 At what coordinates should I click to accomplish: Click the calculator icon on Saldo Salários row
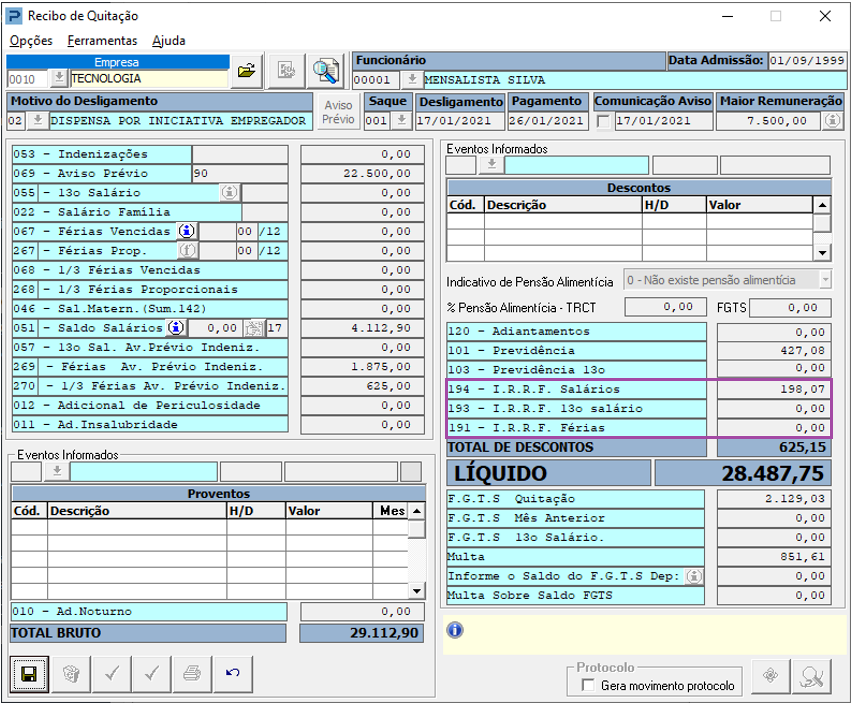click(253, 328)
